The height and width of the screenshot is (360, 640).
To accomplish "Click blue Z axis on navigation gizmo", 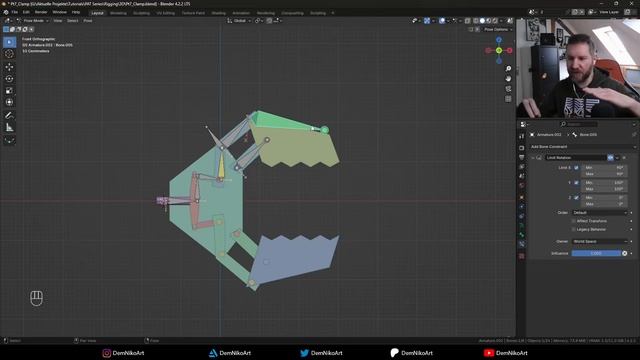I will (x=499, y=40).
